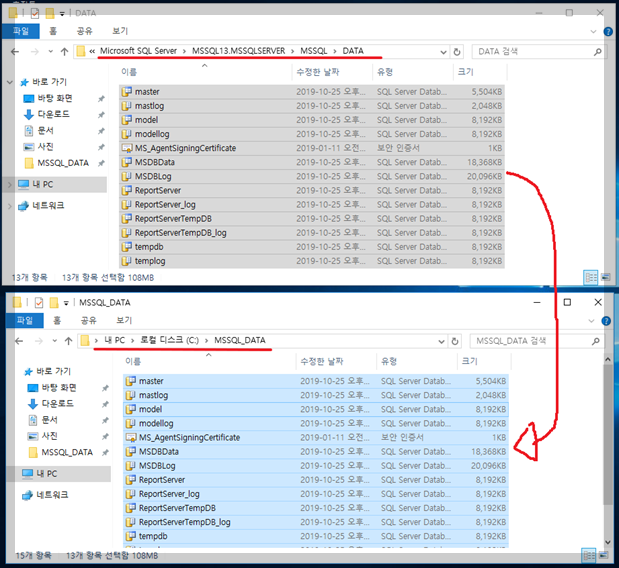Open 사진 in DATA window sidebar
This screenshot has height=568, width=619.
click(x=45, y=147)
